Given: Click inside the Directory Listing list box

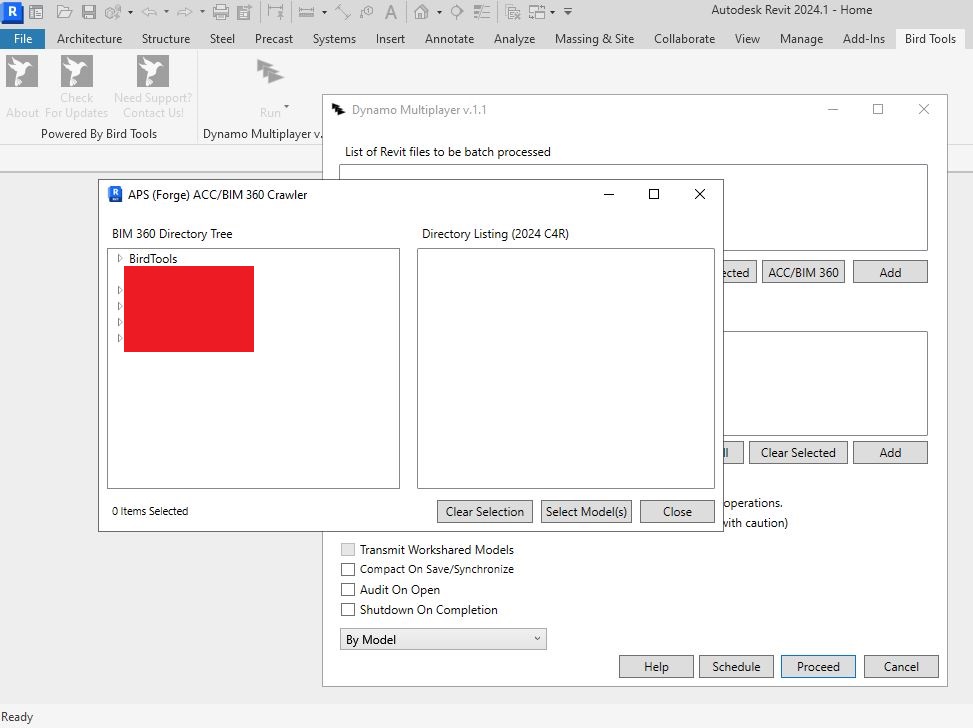Looking at the screenshot, I should point(565,368).
